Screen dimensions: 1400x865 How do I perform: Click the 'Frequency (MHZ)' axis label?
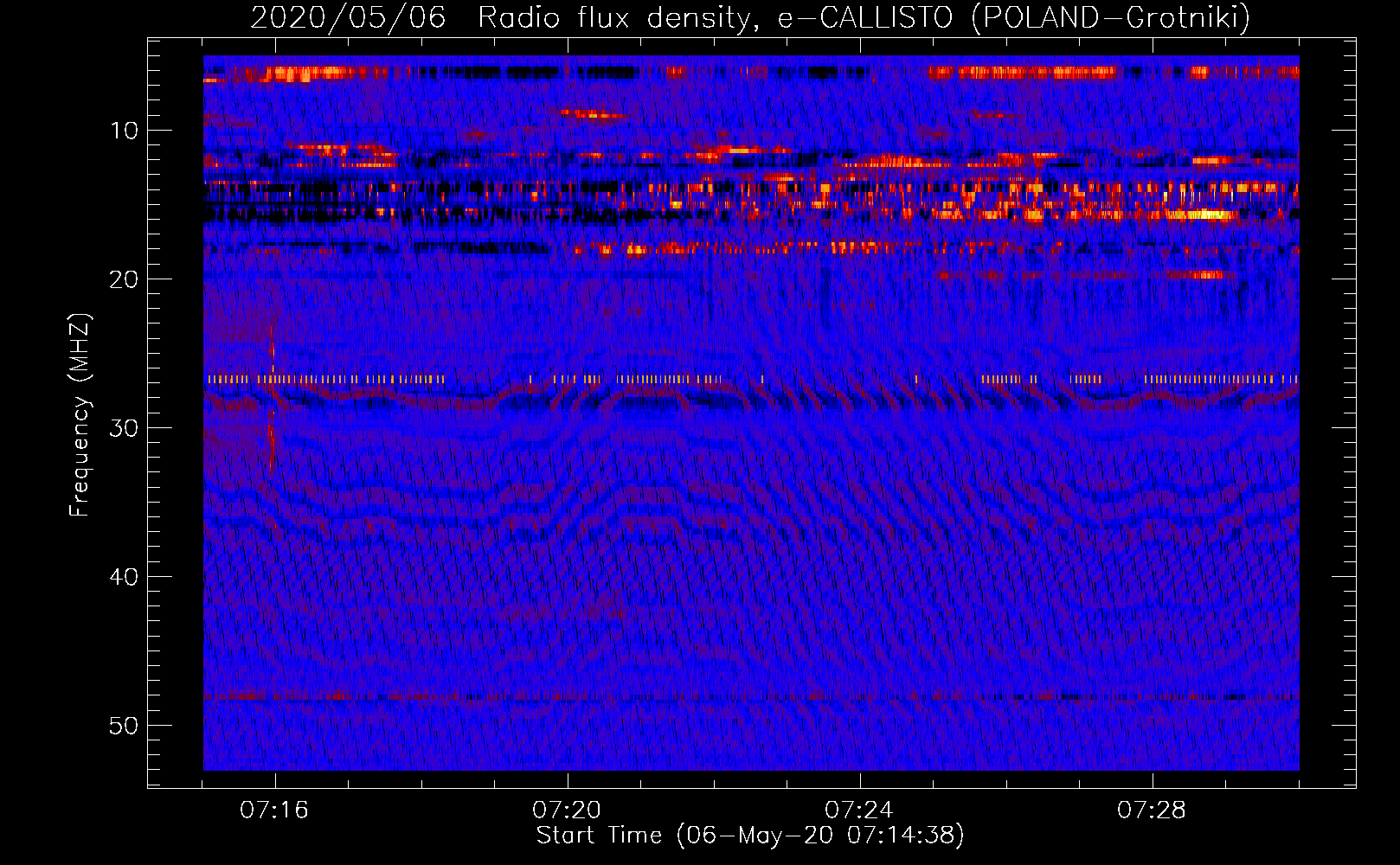click(80, 415)
